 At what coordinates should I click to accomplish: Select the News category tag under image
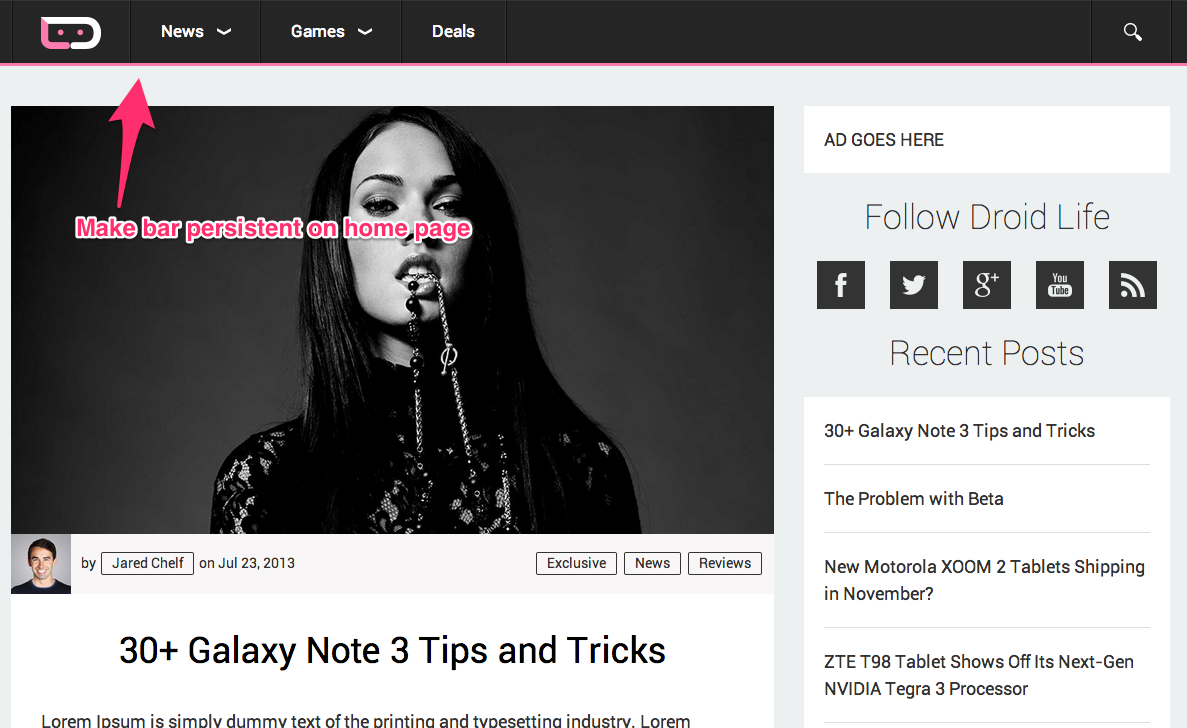pos(653,563)
